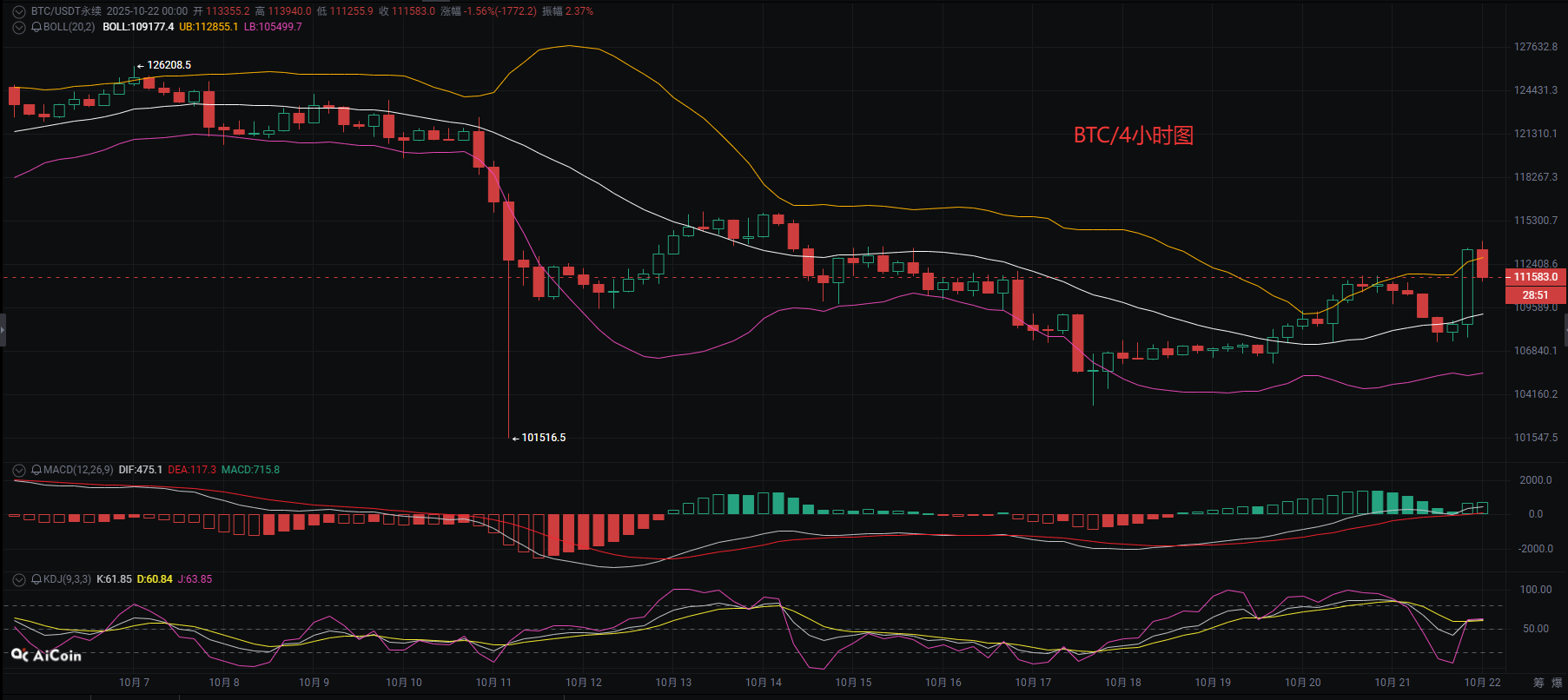Click the 101516.5 low price marker

(543, 438)
